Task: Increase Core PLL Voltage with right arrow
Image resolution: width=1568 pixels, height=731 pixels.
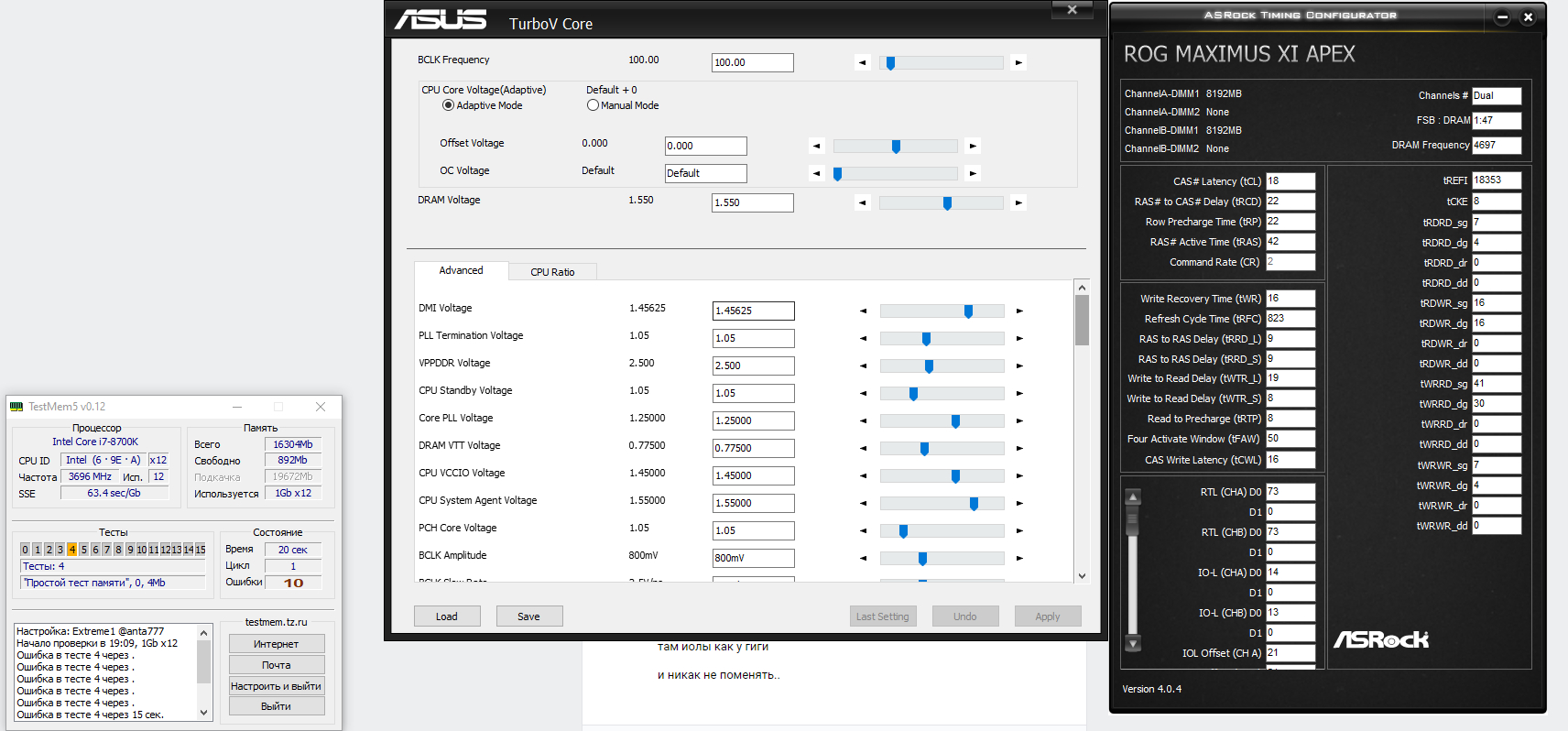Action: (x=1019, y=420)
